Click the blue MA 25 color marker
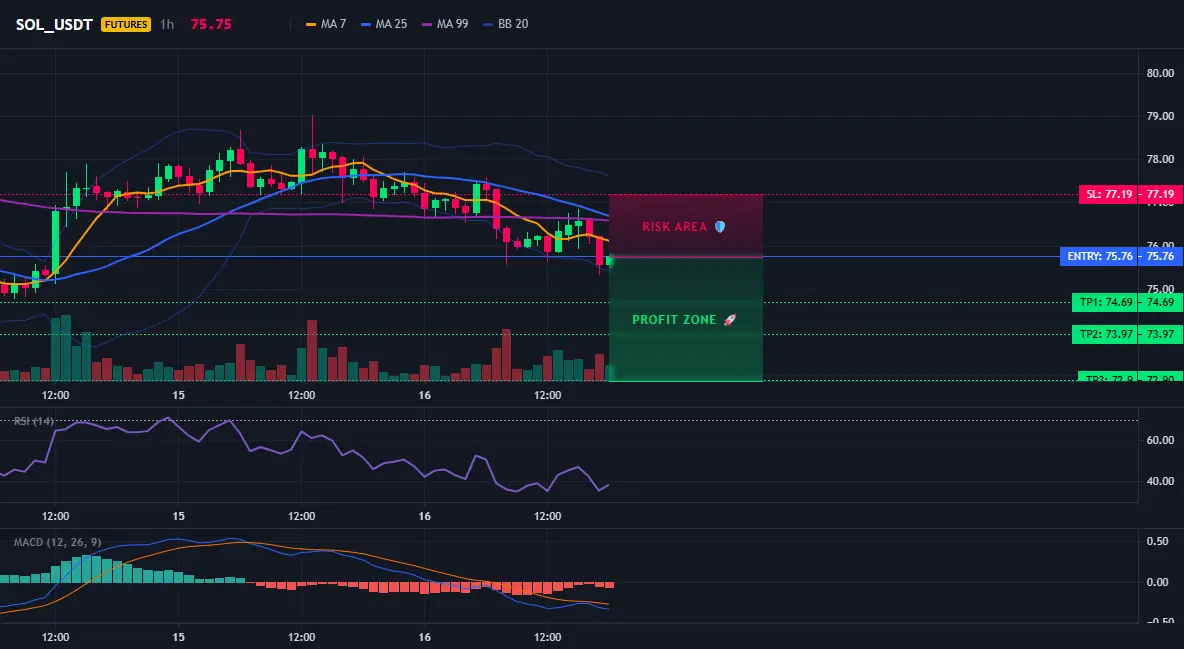 click(365, 24)
